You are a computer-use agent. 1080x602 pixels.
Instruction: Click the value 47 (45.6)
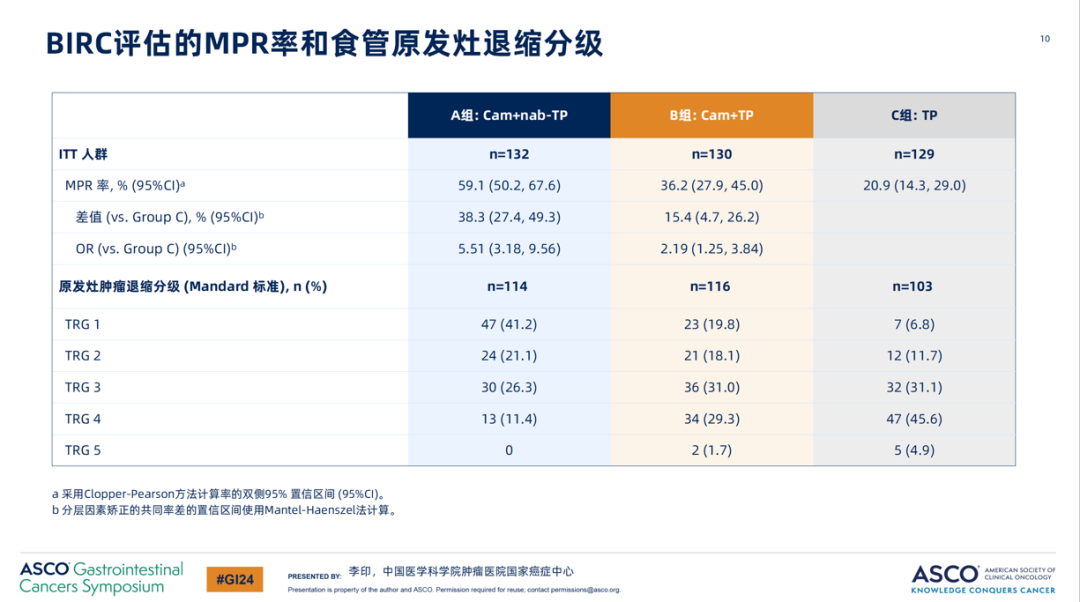click(x=914, y=419)
